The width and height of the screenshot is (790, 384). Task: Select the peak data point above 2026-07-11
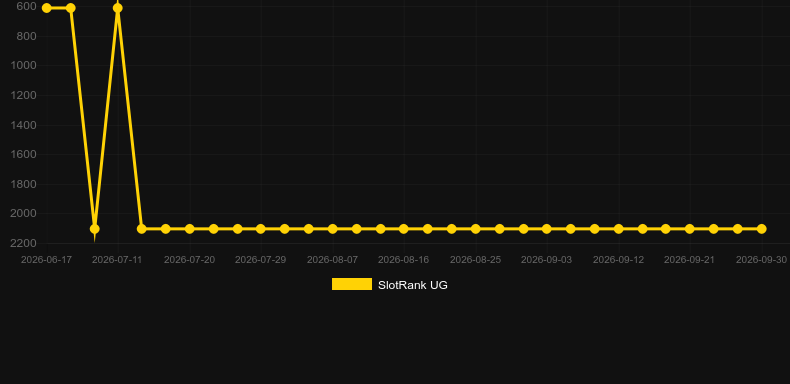pyautogui.click(x=117, y=8)
